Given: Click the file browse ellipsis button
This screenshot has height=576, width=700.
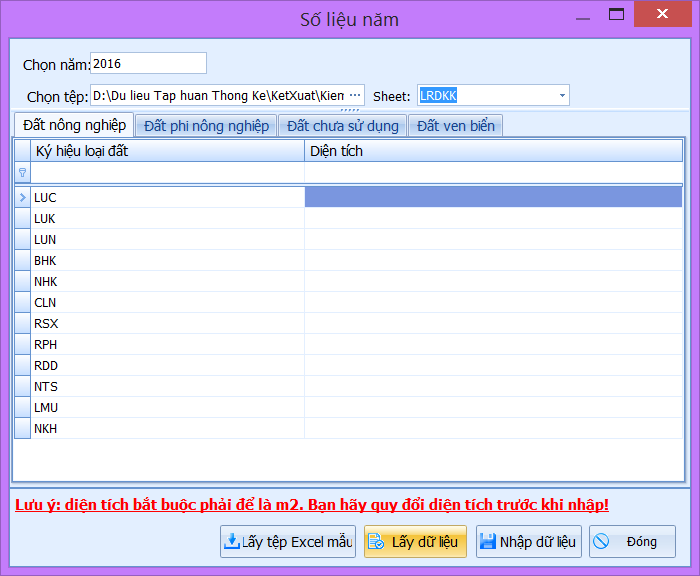Looking at the screenshot, I should [x=354, y=96].
